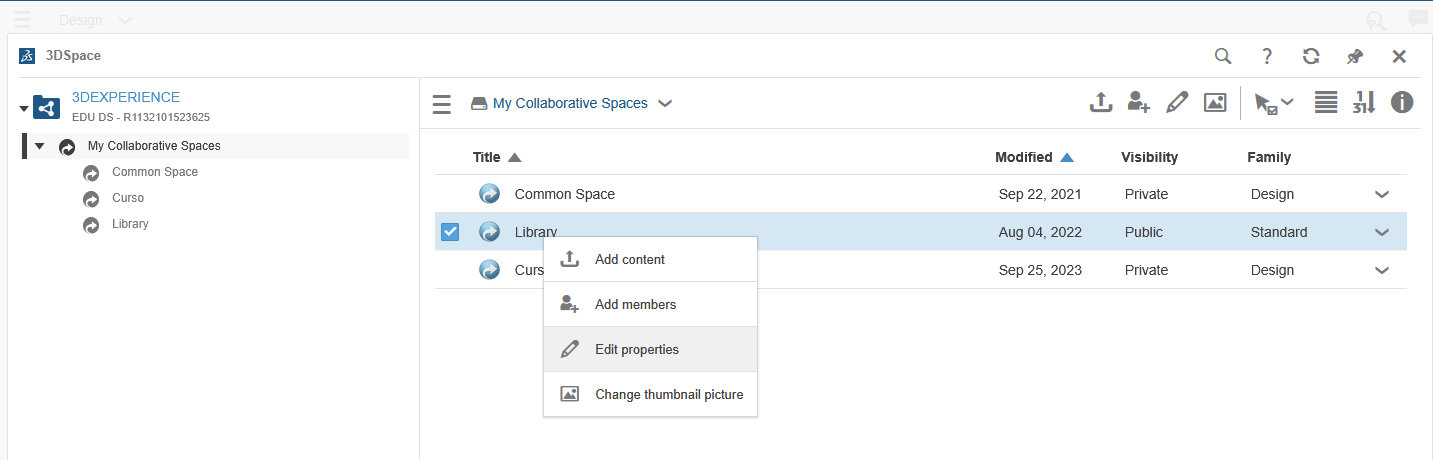Click Library icon in the tree
The height and width of the screenshot is (460, 1433).
91,224
